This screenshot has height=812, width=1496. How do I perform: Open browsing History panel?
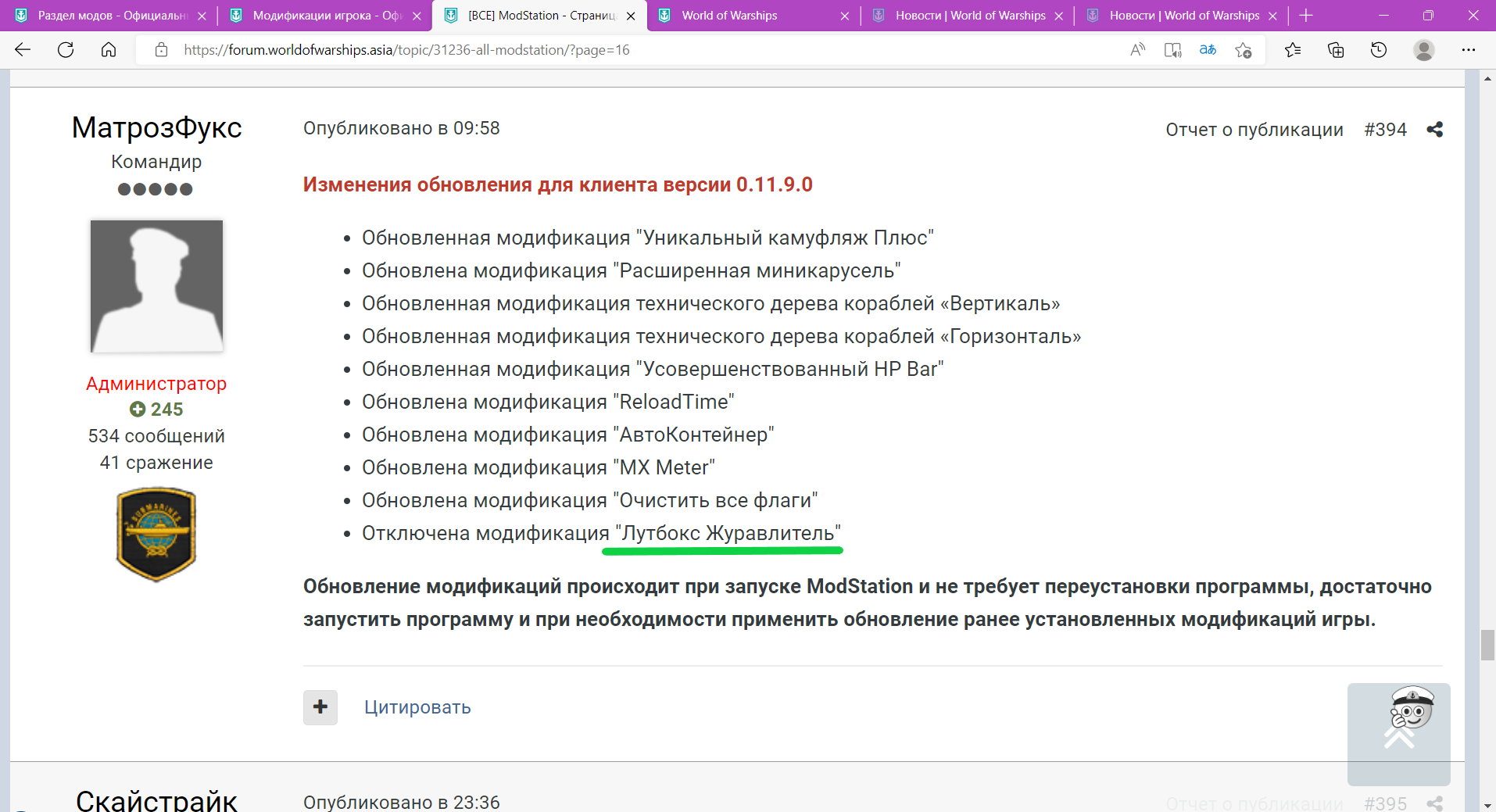[x=1379, y=50]
